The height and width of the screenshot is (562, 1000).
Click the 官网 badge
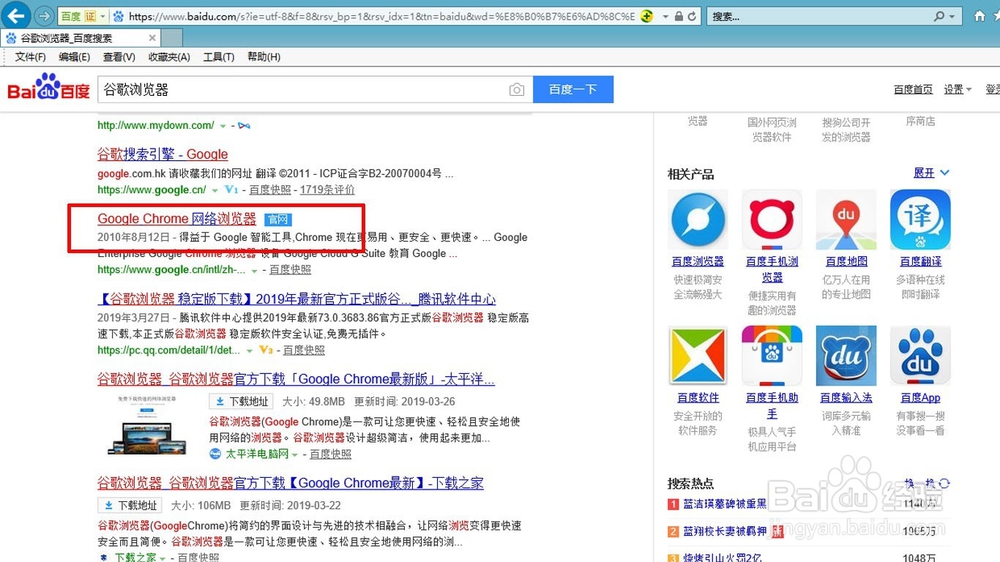coord(277,219)
